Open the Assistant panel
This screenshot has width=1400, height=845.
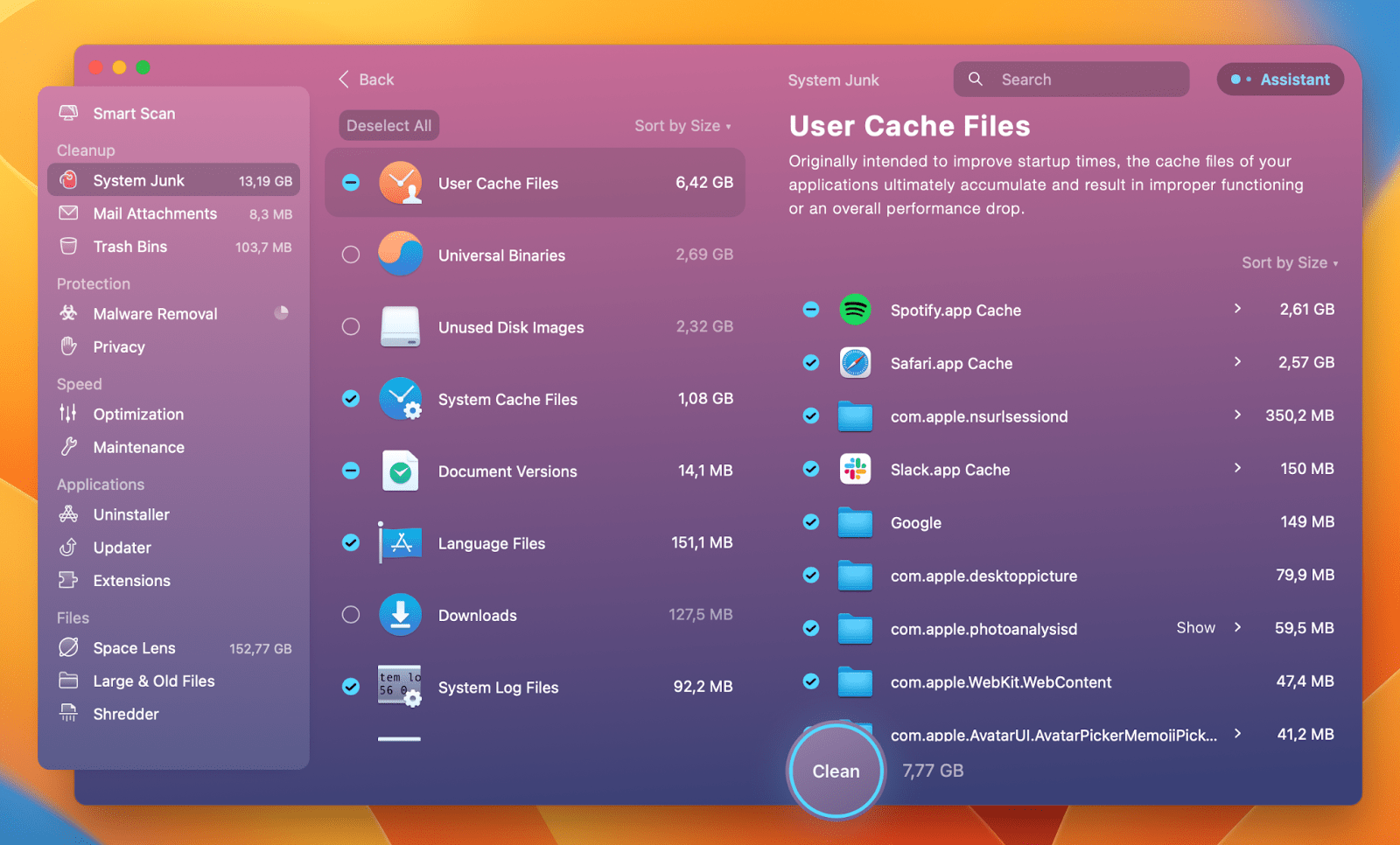click(x=1280, y=80)
